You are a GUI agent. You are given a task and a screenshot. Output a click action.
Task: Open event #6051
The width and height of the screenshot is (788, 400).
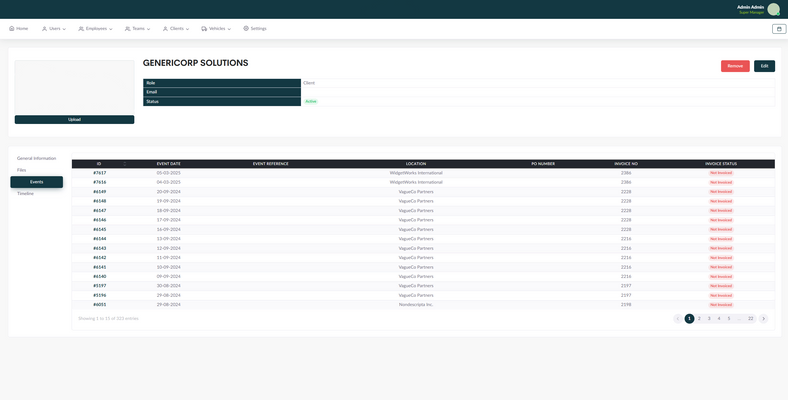(x=100, y=305)
